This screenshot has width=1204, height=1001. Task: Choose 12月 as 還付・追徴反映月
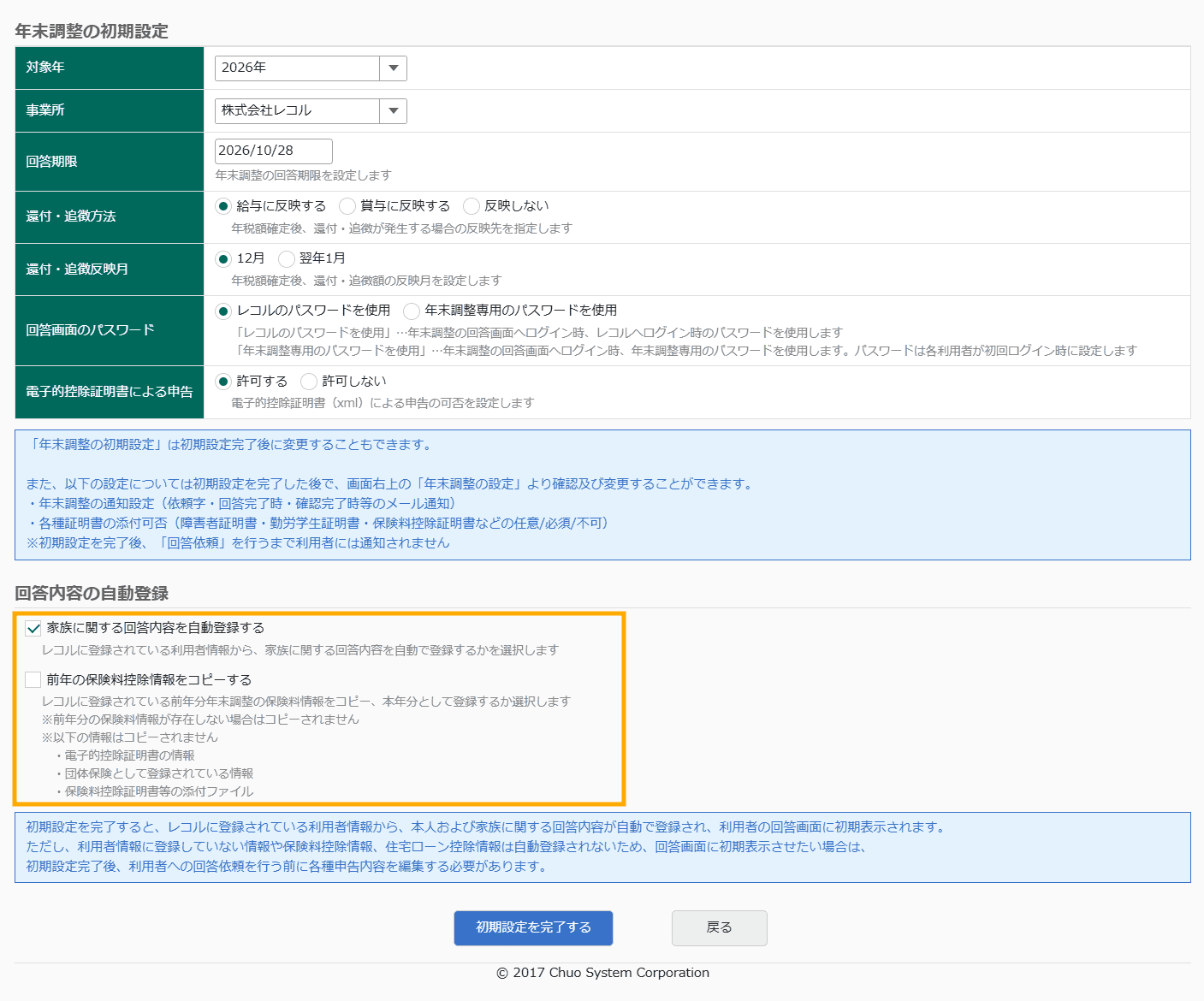(223, 258)
